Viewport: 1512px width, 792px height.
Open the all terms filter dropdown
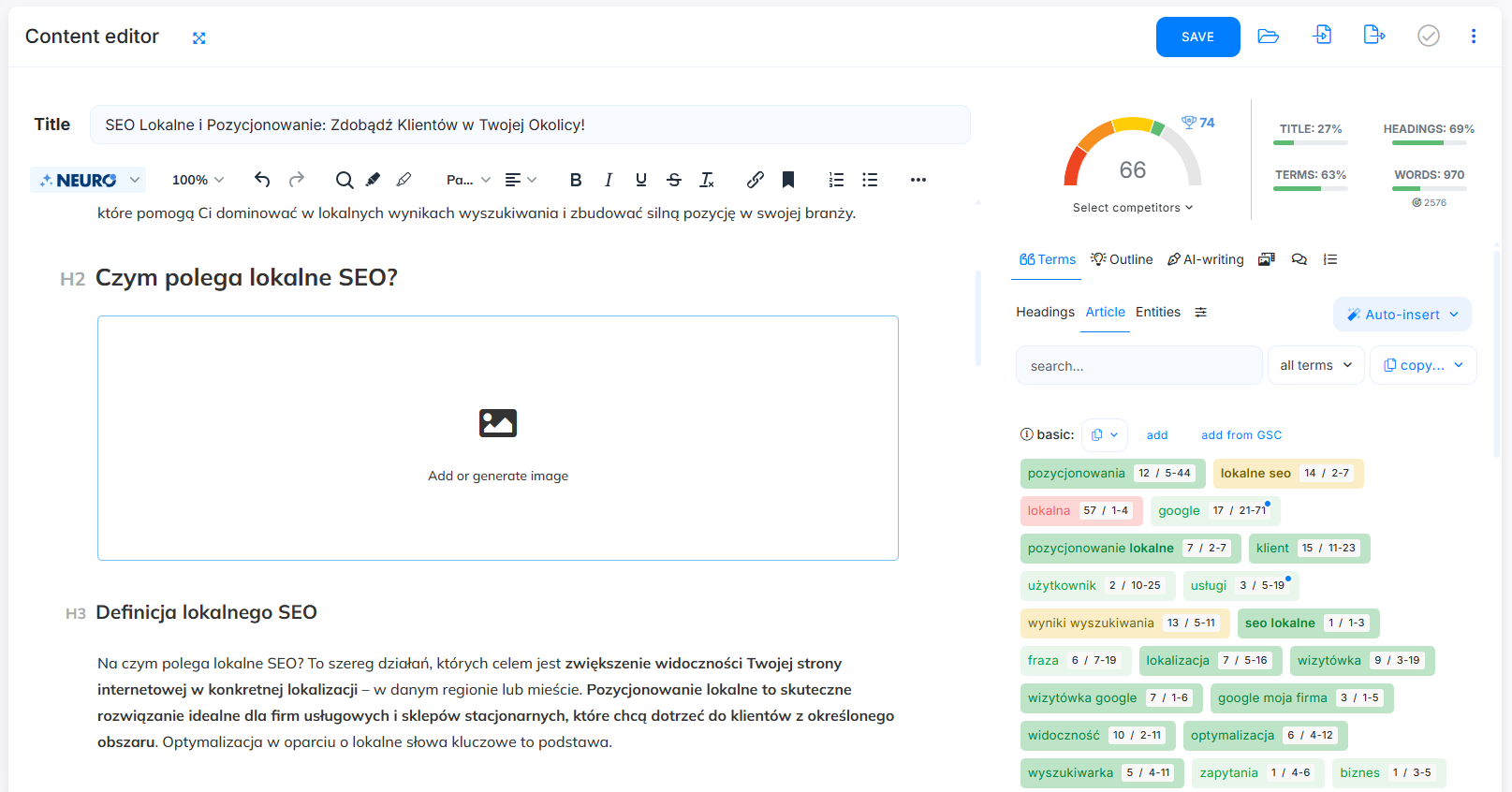1315,365
